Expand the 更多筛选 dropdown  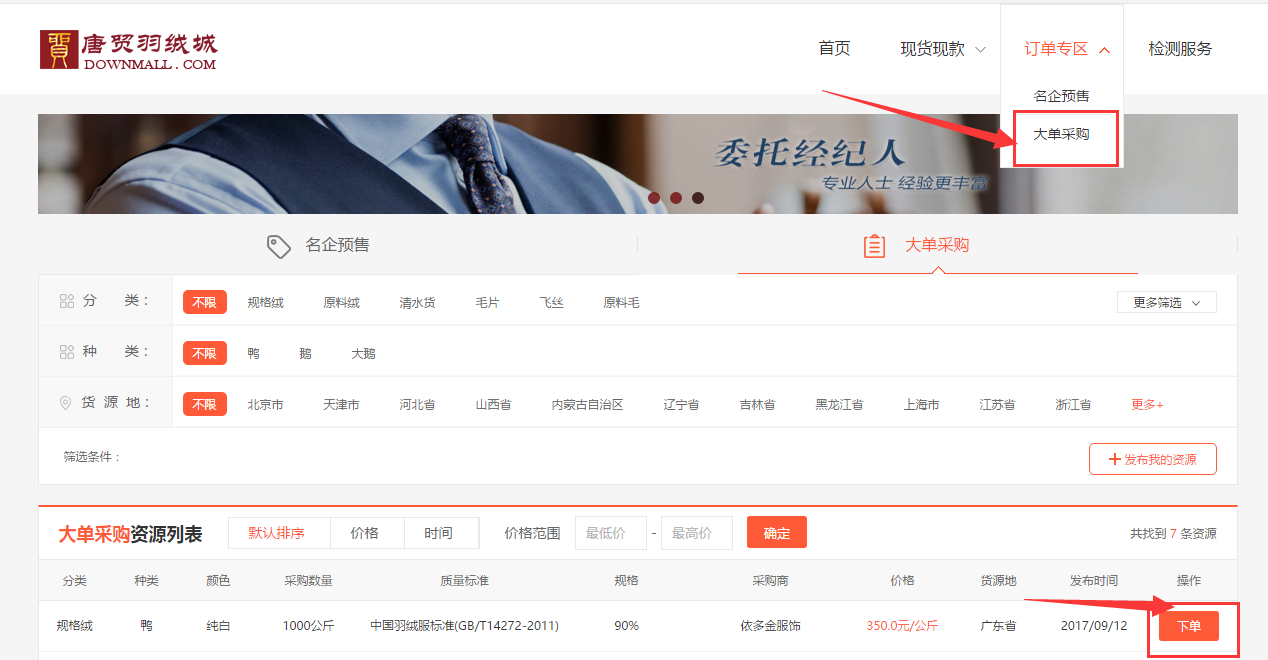[1167, 302]
